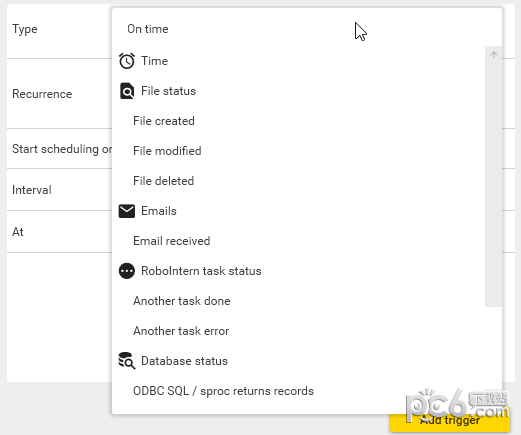Click the File status magnifier icon

pos(127,91)
